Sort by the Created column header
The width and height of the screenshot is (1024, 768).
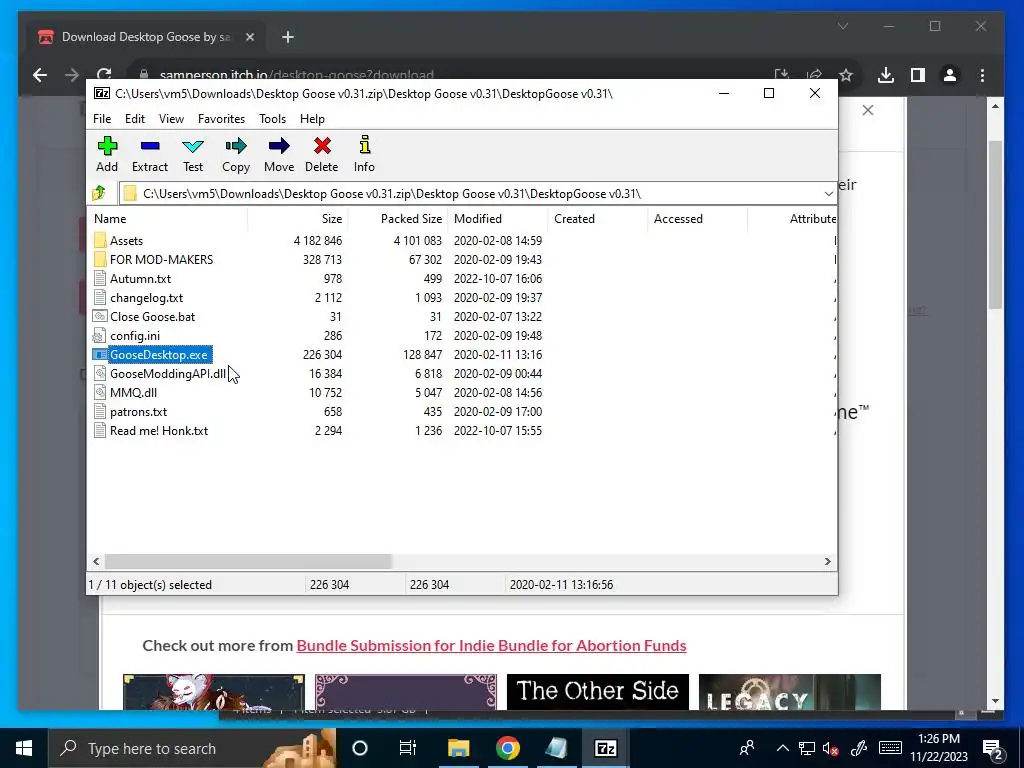click(597, 219)
